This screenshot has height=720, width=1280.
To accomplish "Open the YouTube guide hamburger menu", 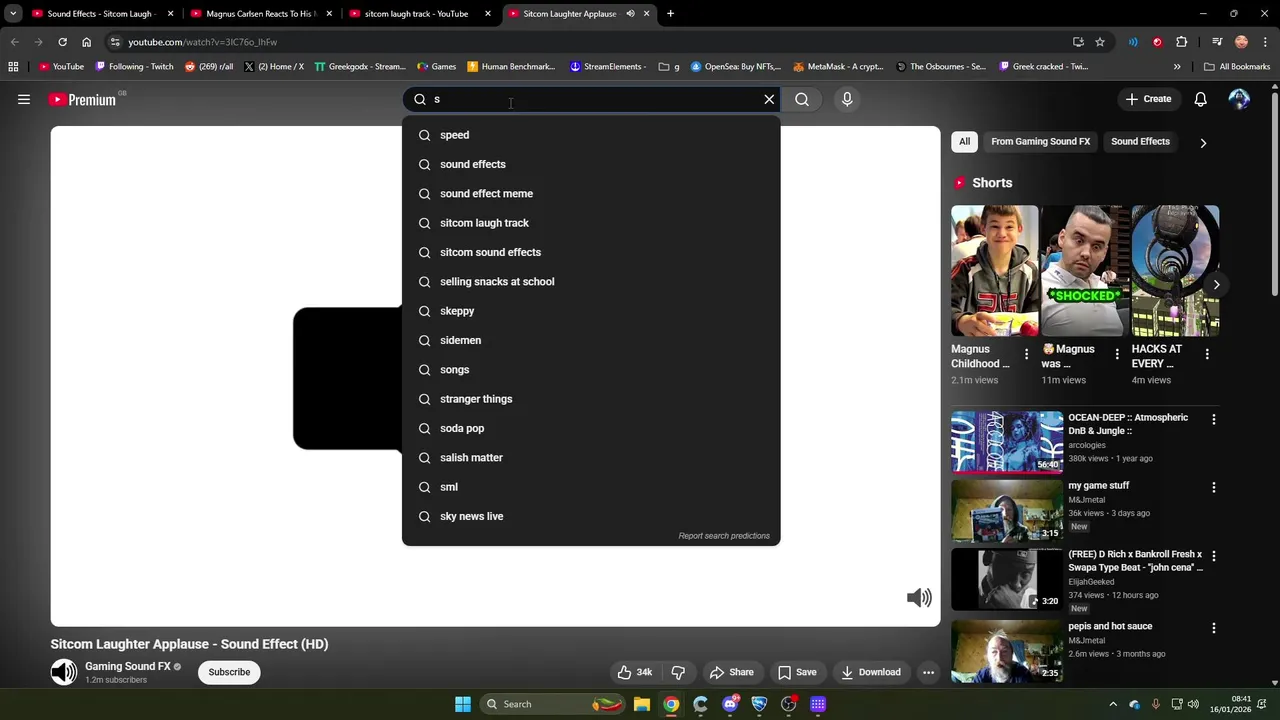I will click(x=24, y=99).
